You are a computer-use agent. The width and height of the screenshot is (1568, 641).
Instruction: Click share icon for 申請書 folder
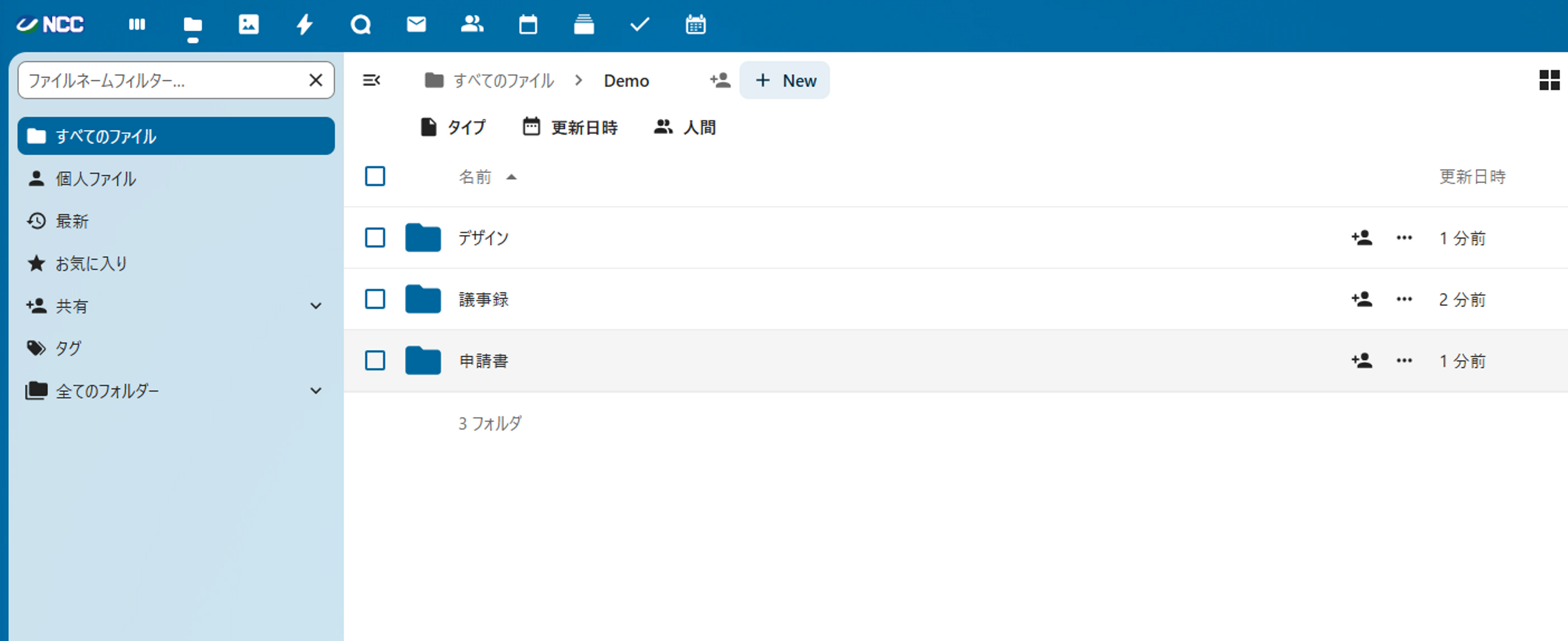pyautogui.click(x=1362, y=361)
